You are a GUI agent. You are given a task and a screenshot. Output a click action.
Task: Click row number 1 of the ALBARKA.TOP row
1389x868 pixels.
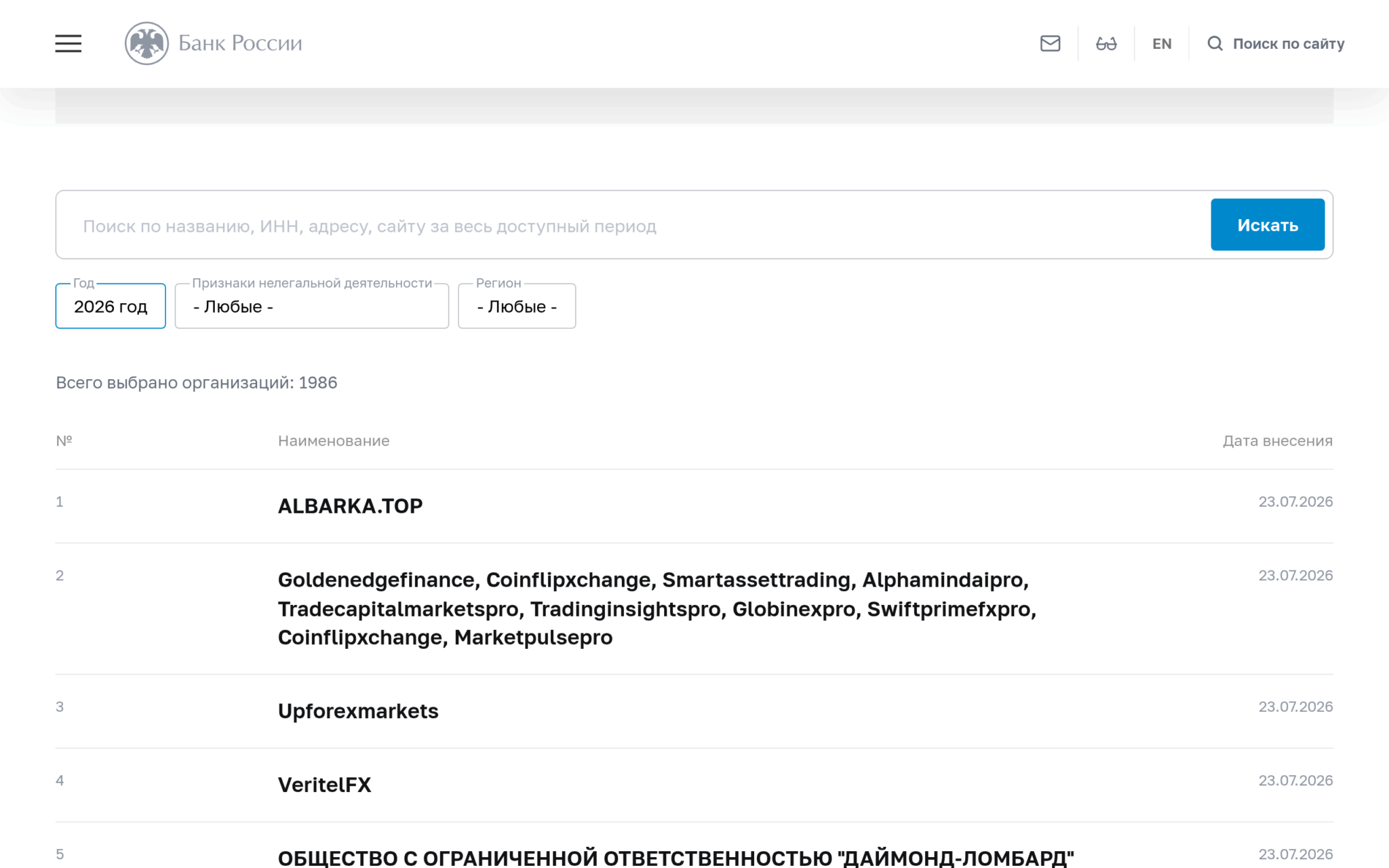click(60, 502)
